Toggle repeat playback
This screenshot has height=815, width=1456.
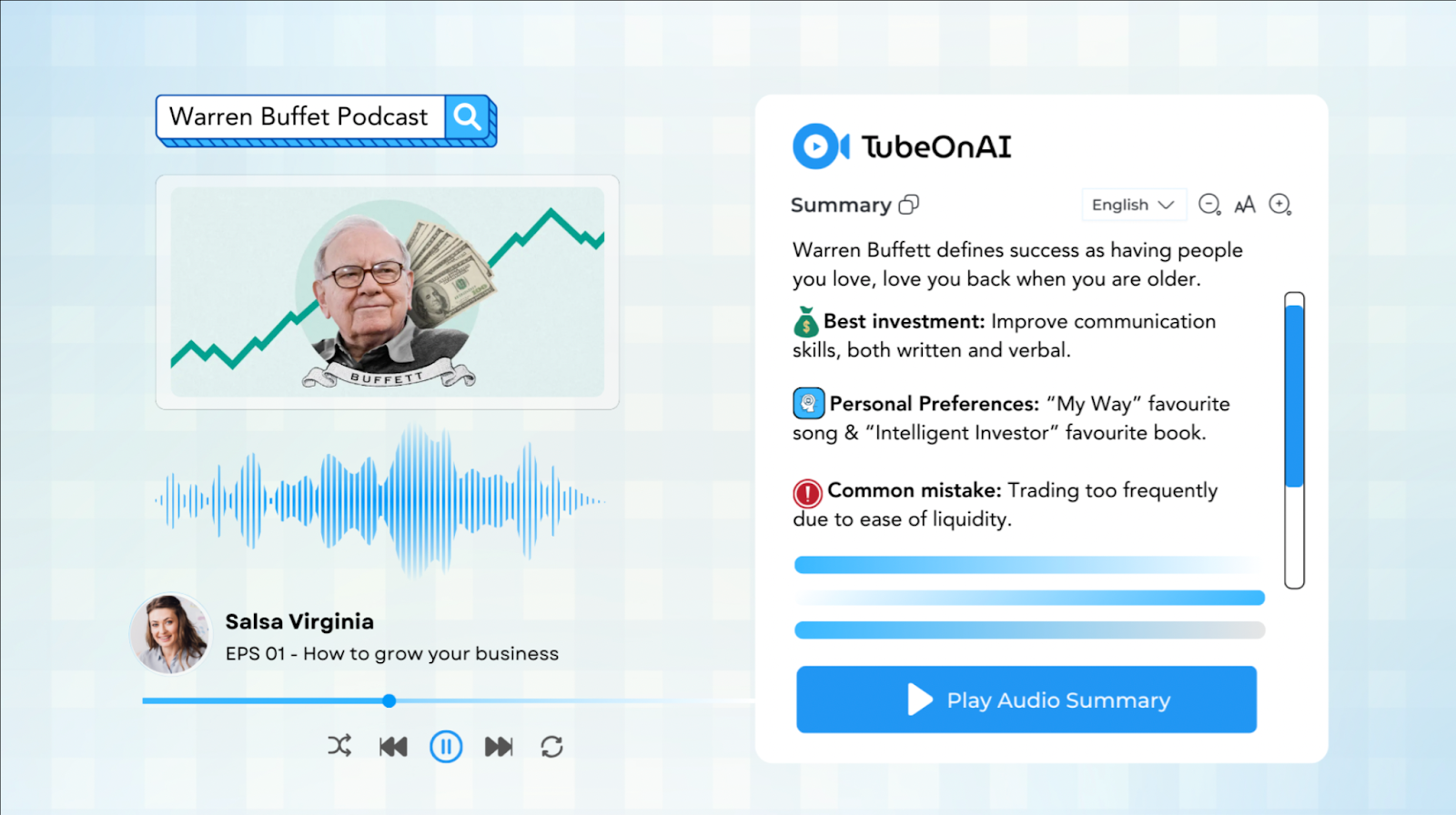pos(551,747)
